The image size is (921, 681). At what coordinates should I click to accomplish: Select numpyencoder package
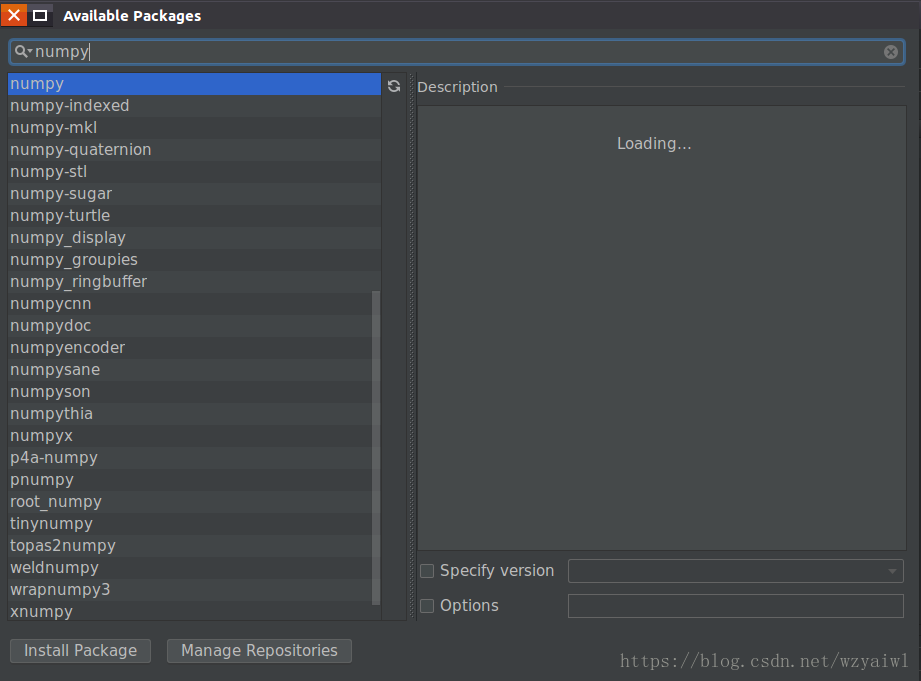coord(190,348)
